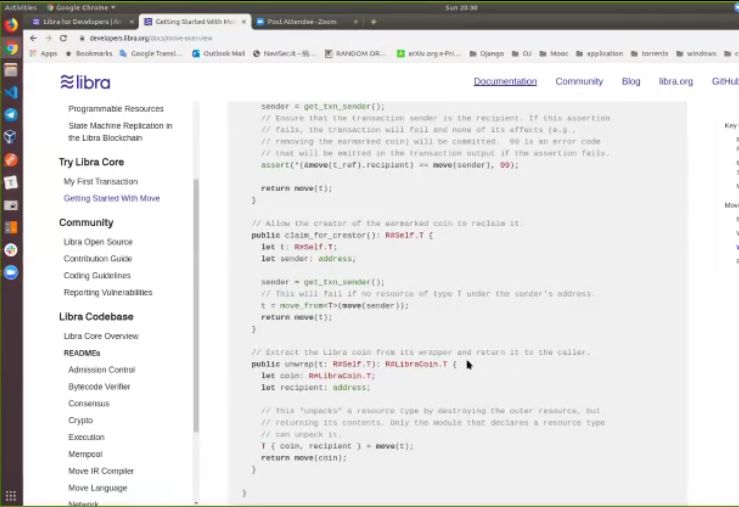Close the Libra for Developers tab

pyautogui.click(x=131, y=22)
